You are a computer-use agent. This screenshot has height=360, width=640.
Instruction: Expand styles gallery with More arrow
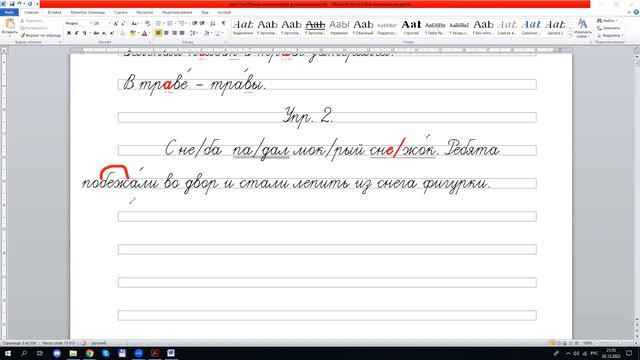(x=570, y=36)
